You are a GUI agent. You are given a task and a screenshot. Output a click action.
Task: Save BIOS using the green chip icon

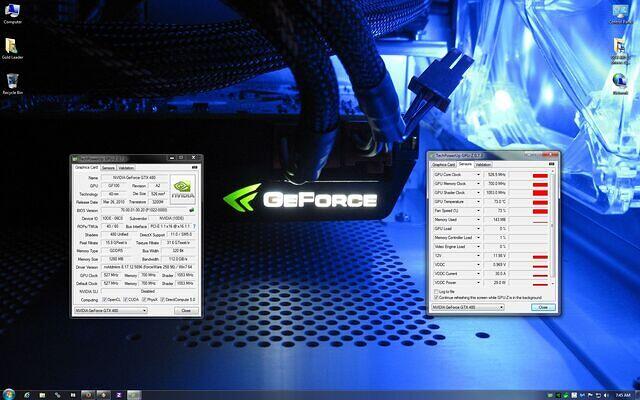click(191, 210)
